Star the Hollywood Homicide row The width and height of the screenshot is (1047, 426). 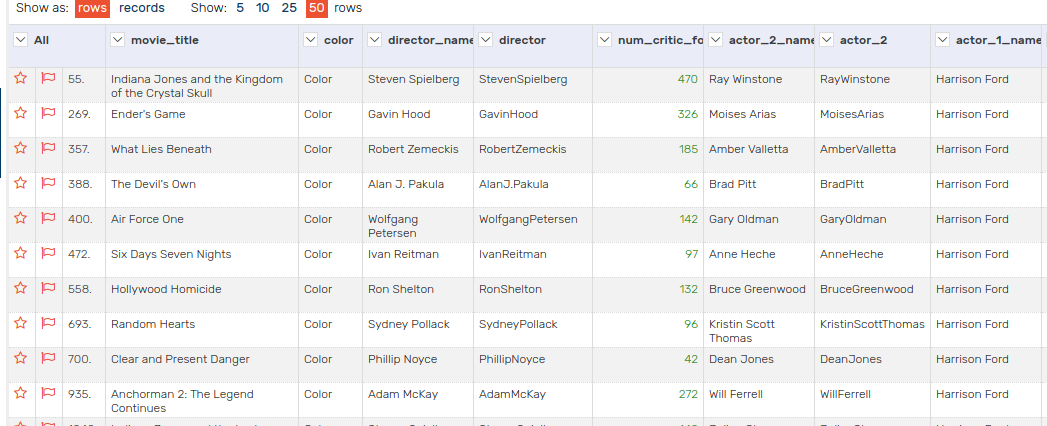(20, 288)
